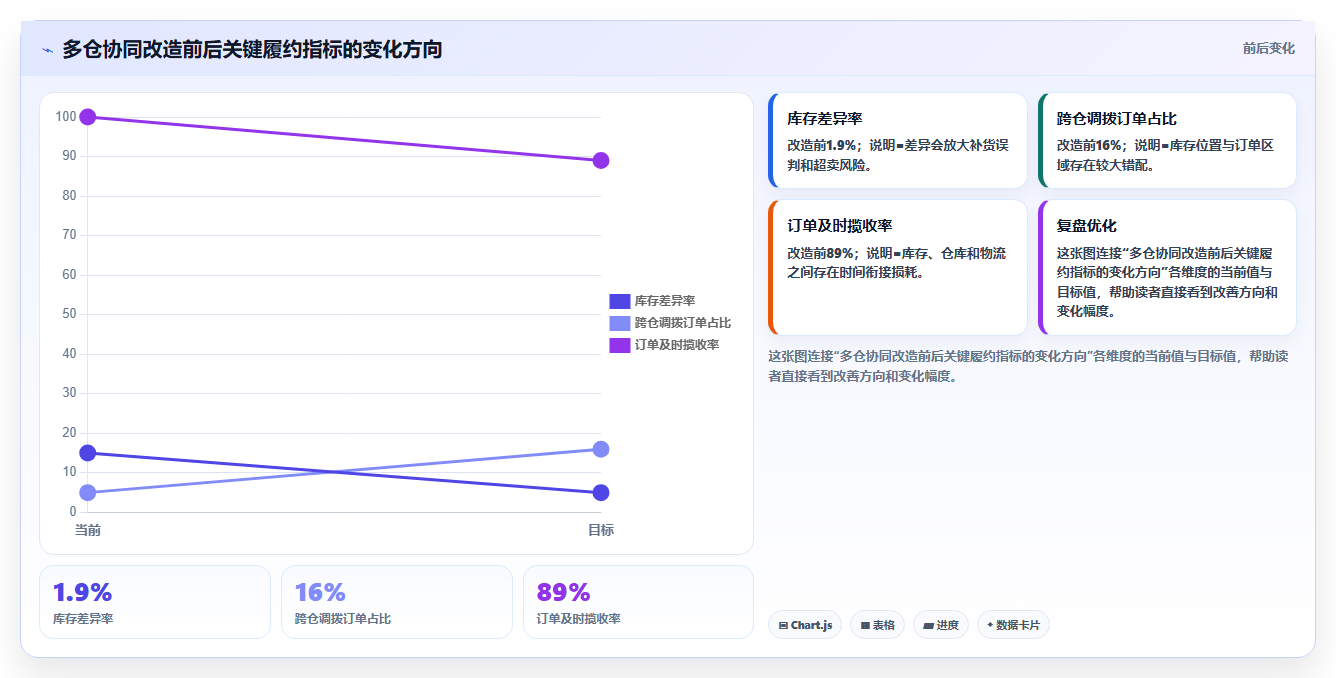Image resolution: width=1336 pixels, height=678 pixels.
Task: Open the 库存差异率 description card heading
Action: [x=825, y=118]
